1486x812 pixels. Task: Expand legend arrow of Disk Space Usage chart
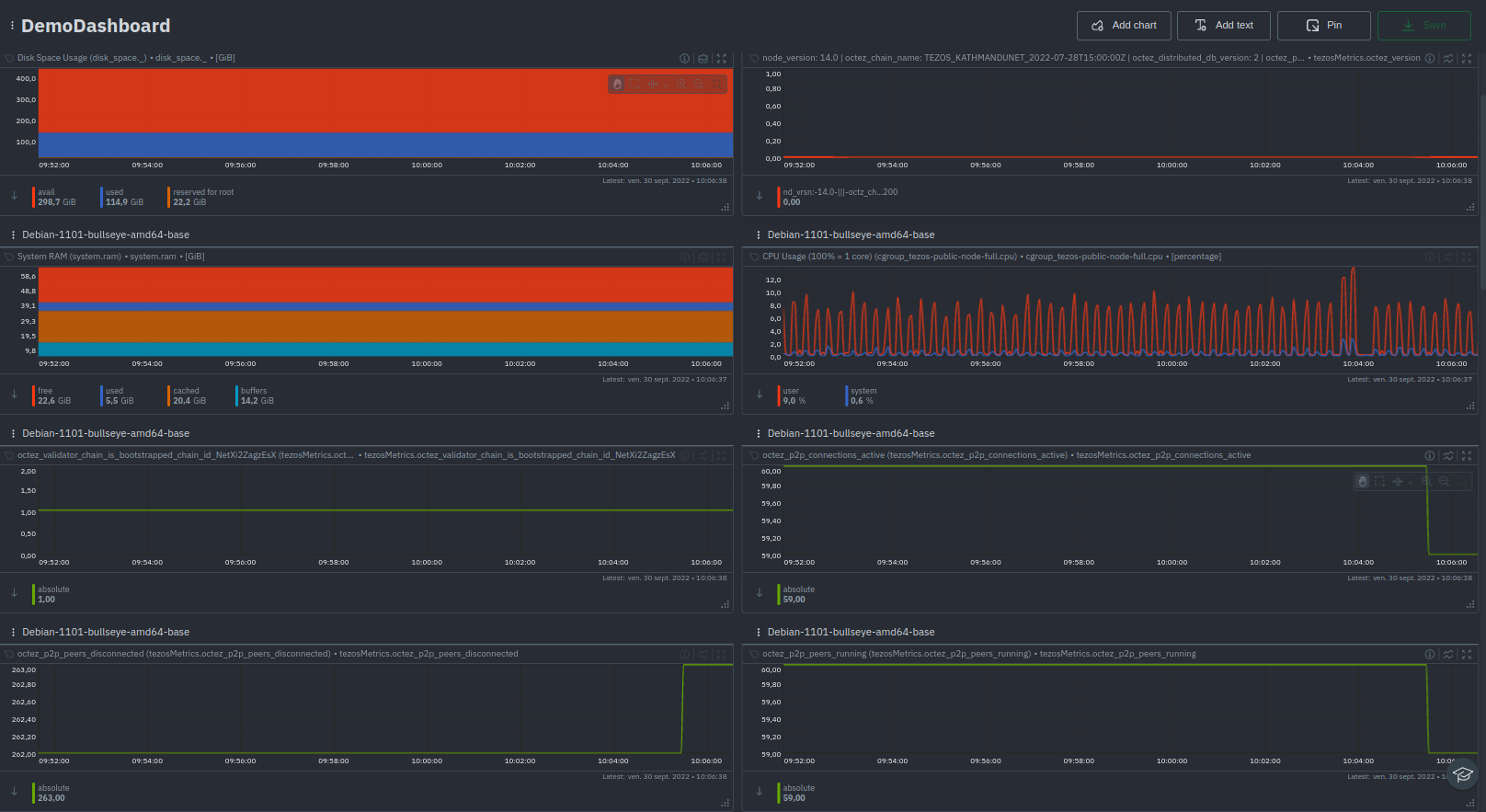click(14, 196)
